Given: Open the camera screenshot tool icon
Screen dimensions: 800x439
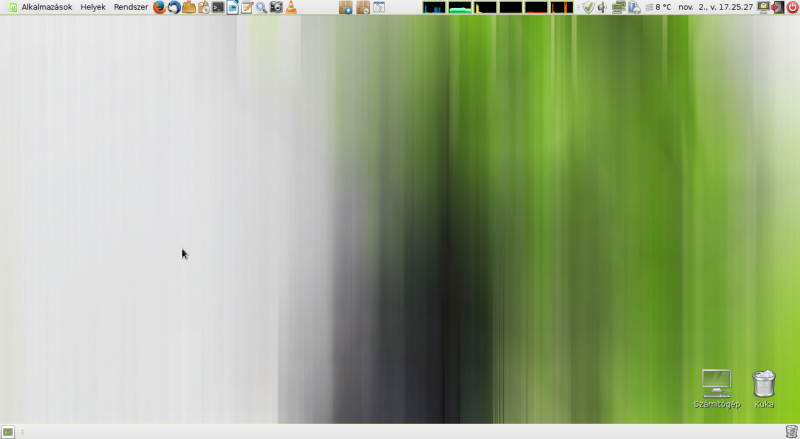Looking at the screenshot, I should pos(276,7).
